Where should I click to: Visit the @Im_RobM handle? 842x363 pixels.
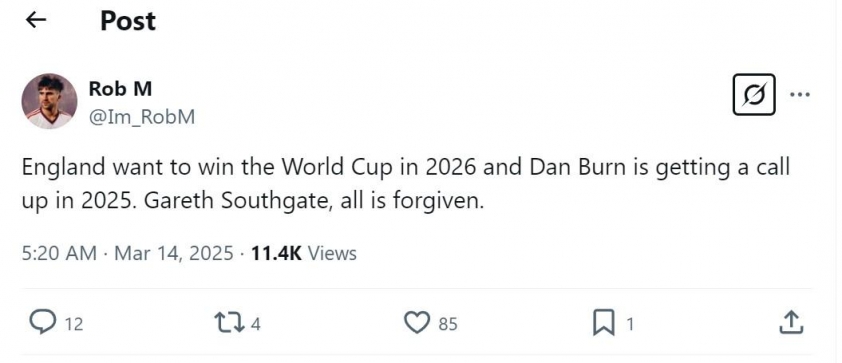[x=141, y=117]
